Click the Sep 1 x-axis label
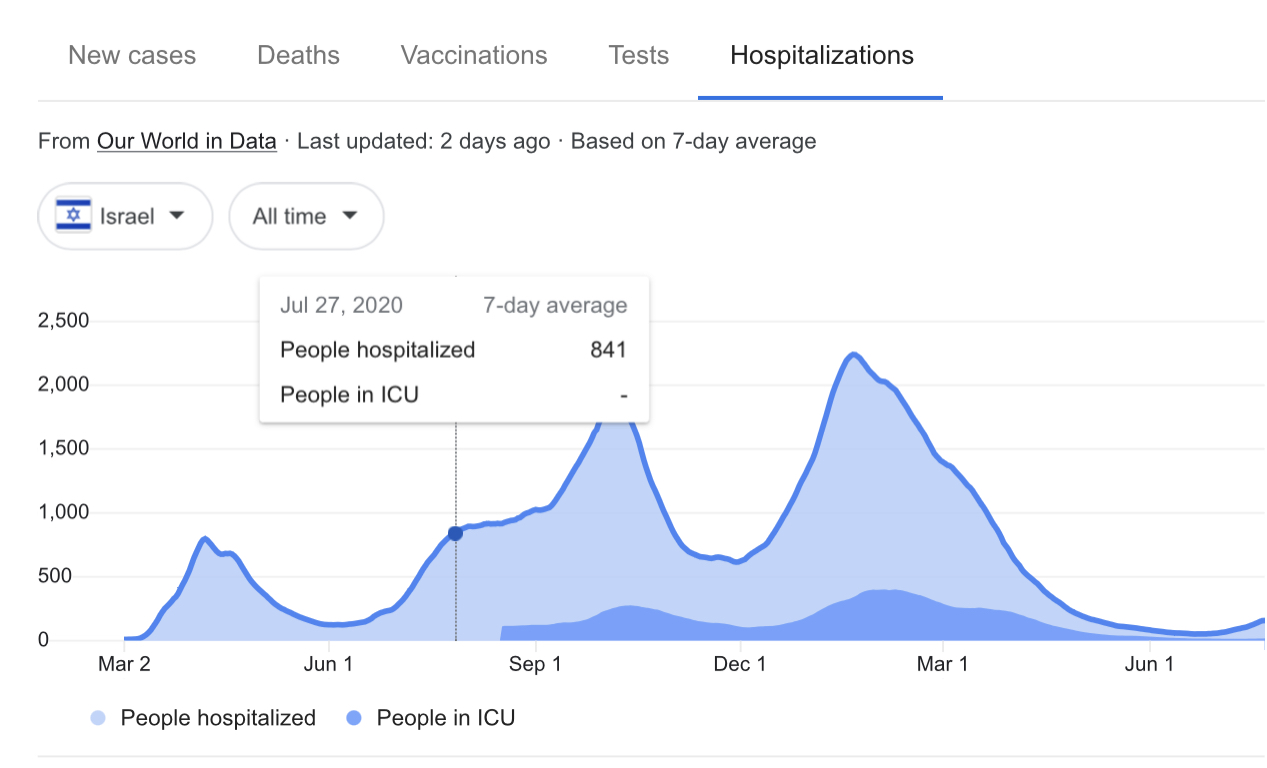1267x768 pixels. [x=535, y=664]
